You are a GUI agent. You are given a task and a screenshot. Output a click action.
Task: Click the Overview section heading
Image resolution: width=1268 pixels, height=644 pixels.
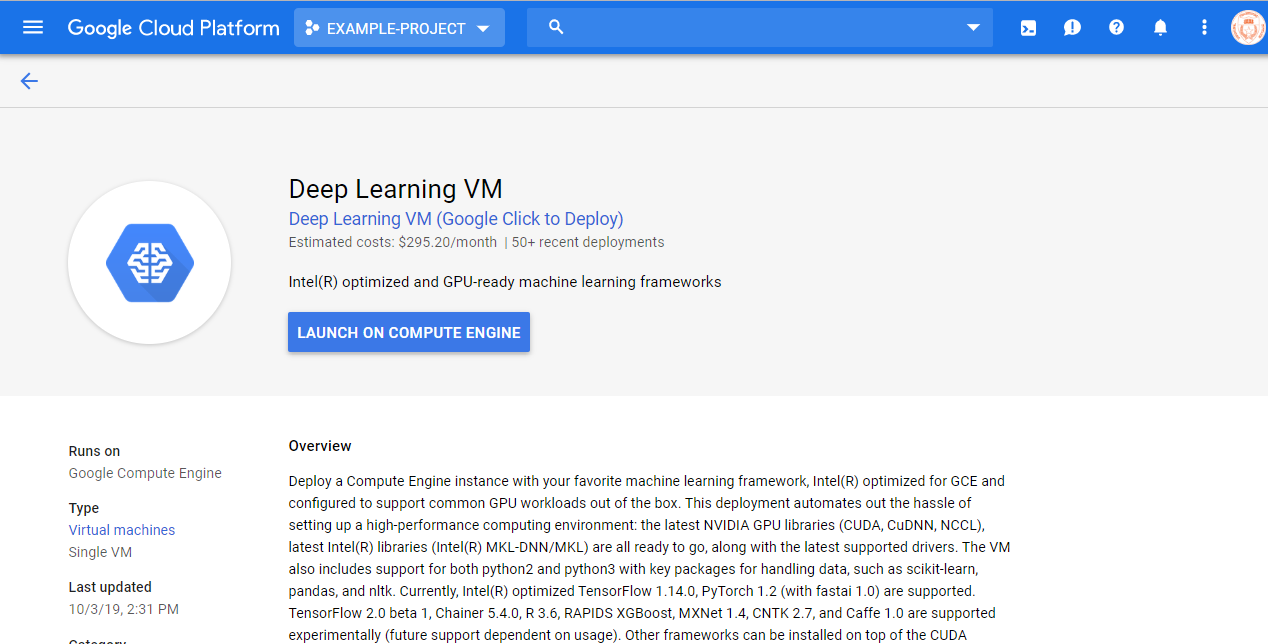(320, 446)
